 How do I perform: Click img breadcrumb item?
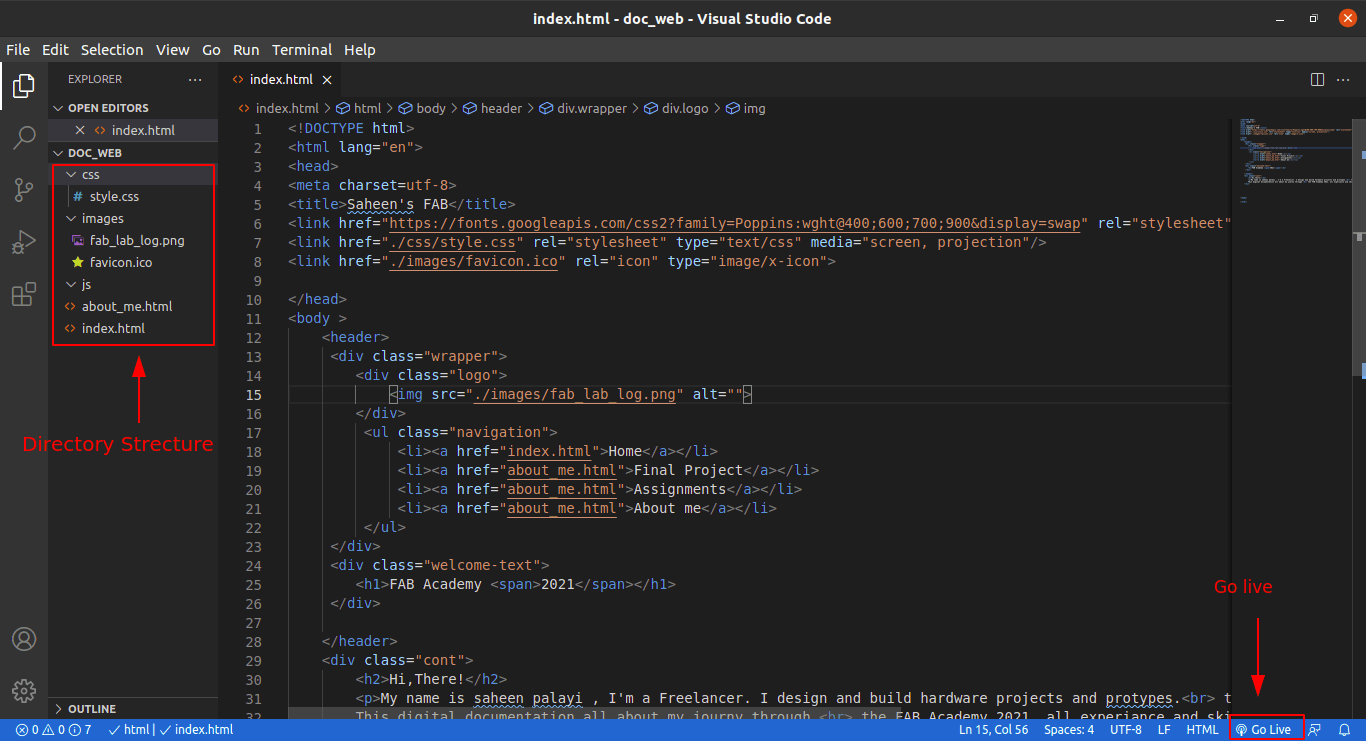coord(746,108)
